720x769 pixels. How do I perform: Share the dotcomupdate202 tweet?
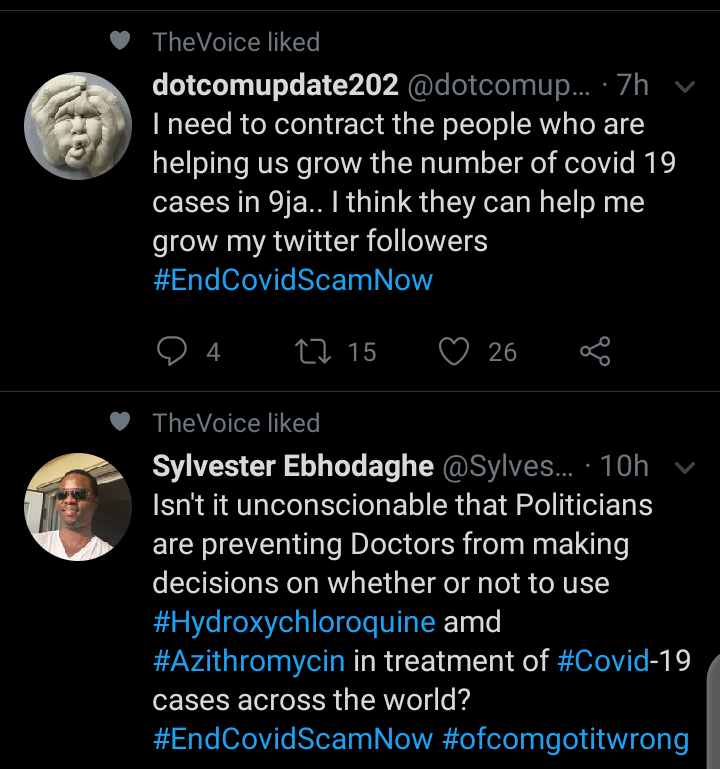(x=595, y=351)
